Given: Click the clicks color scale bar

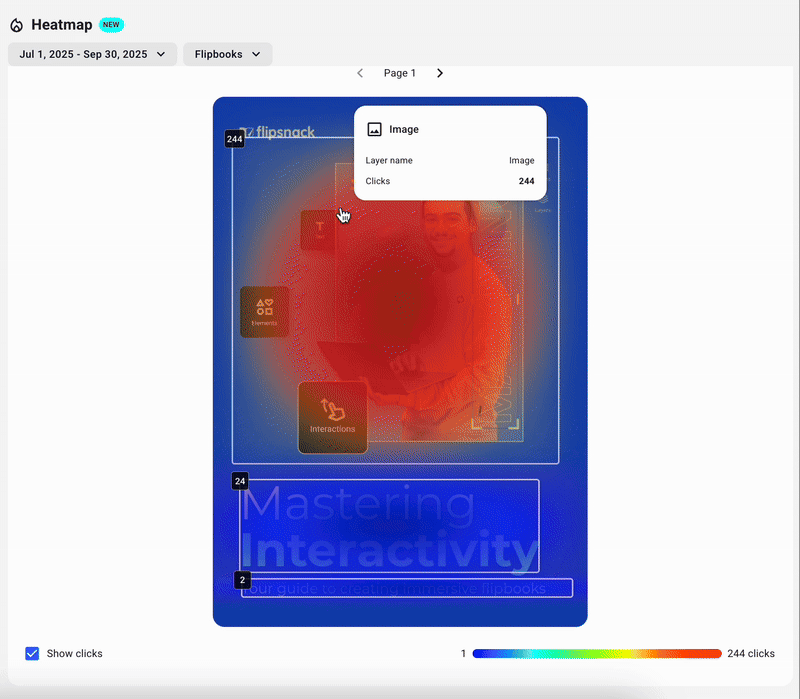Looking at the screenshot, I should 596,653.
